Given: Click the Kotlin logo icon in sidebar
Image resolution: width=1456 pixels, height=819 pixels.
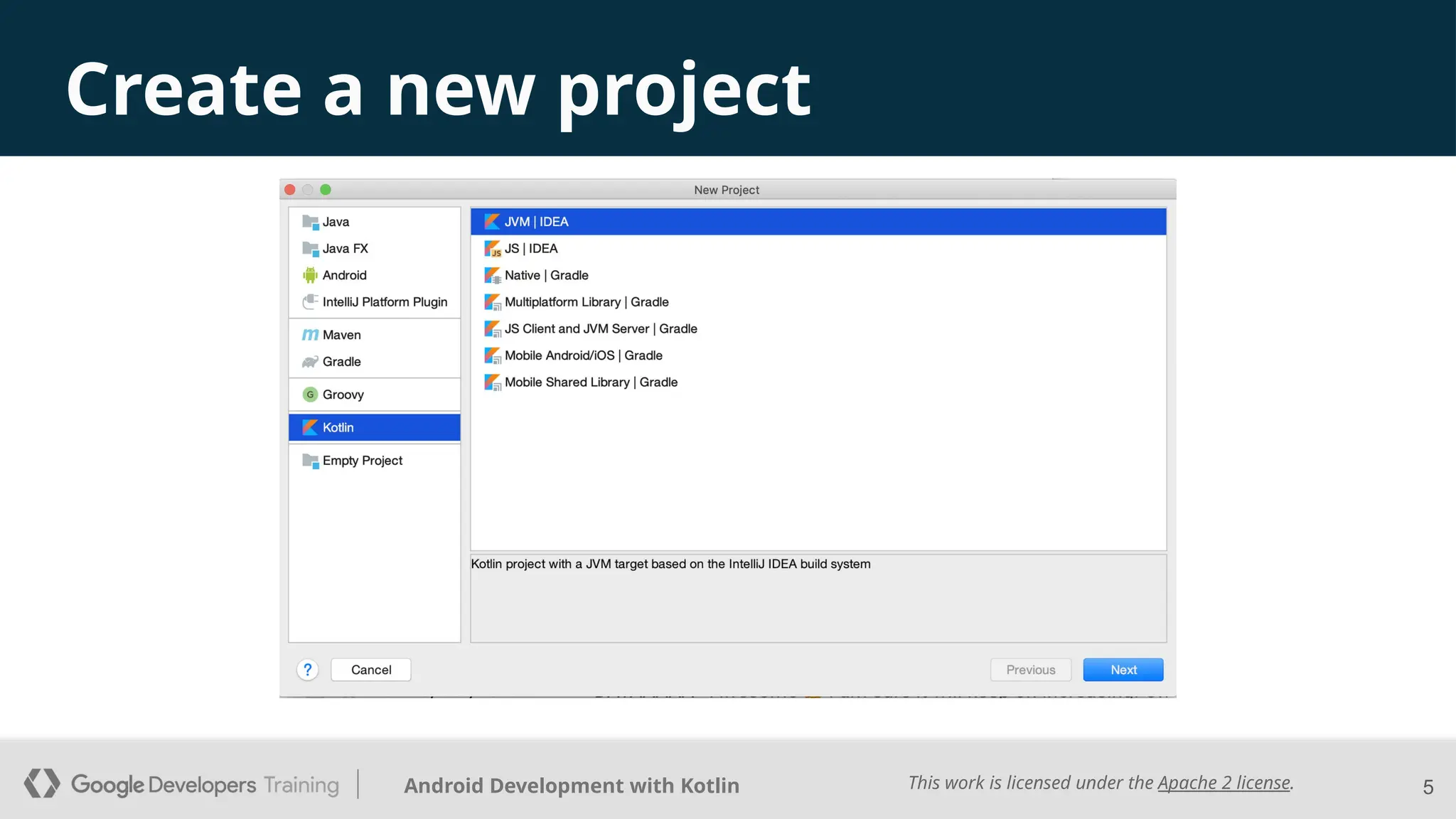Looking at the screenshot, I should (x=310, y=427).
